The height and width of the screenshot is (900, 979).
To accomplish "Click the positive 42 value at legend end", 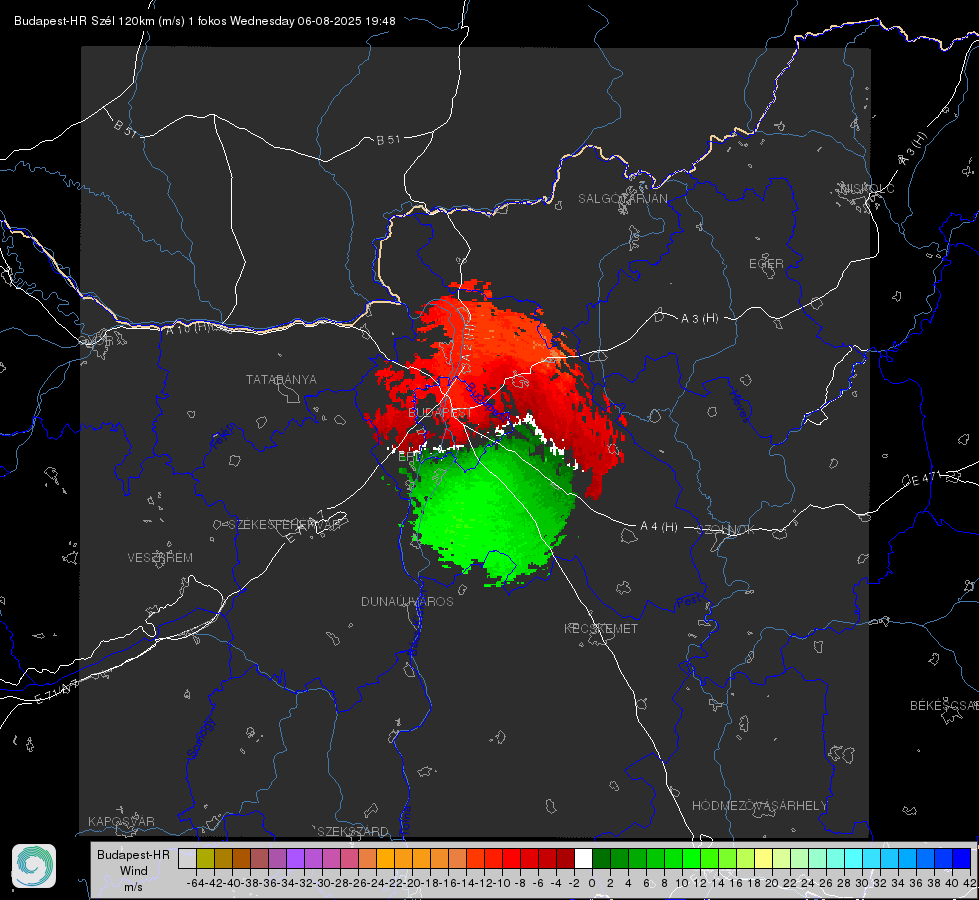I will pos(969,883).
